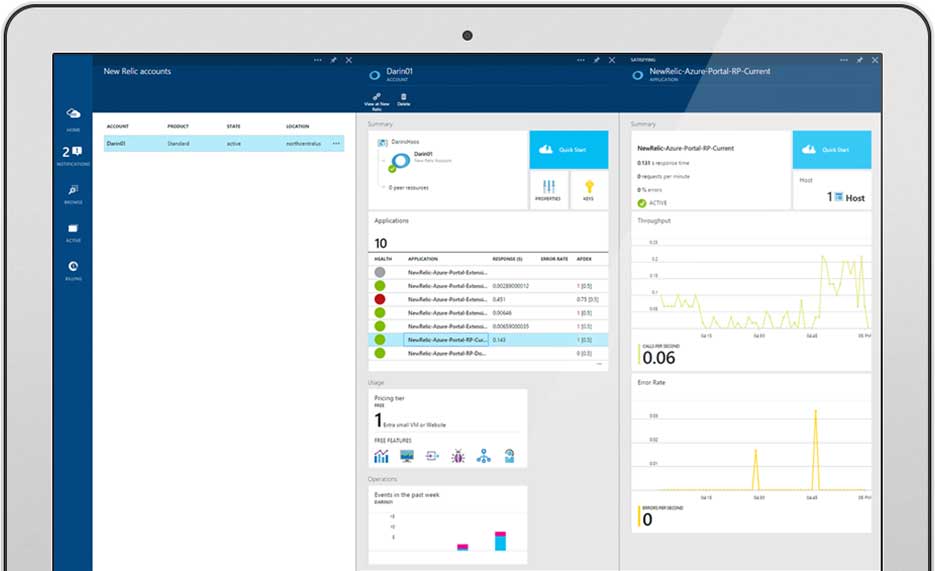The image size is (935, 571).
Task: Click the ACTIVE status with green check
Action: click(x=652, y=203)
